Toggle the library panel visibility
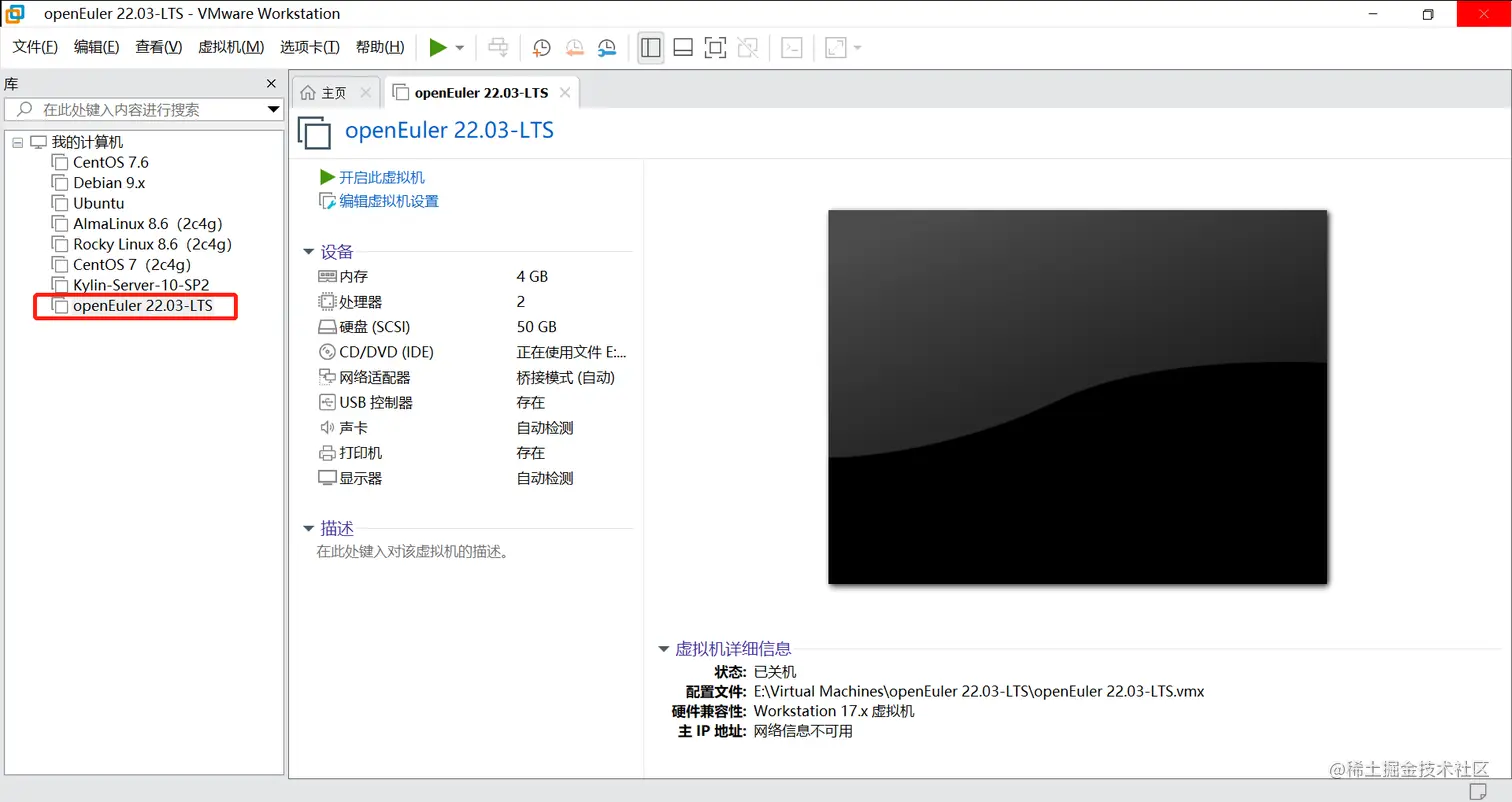This screenshot has width=1512, height=802. click(650, 47)
